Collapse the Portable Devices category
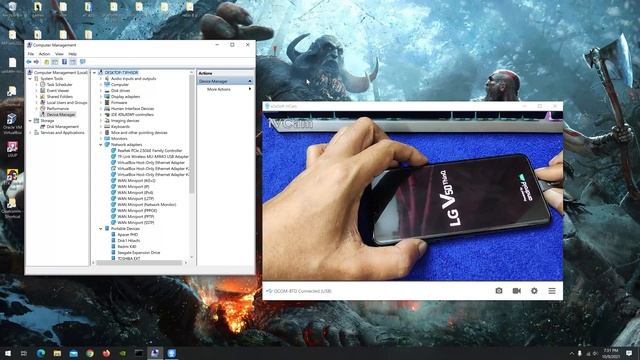 click(101, 229)
